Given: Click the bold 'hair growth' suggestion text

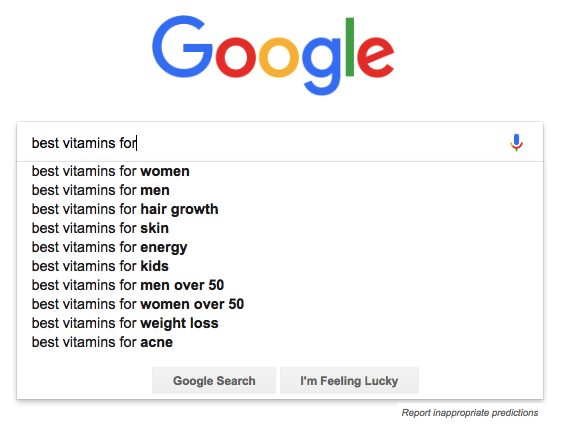Looking at the screenshot, I should [x=179, y=209].
